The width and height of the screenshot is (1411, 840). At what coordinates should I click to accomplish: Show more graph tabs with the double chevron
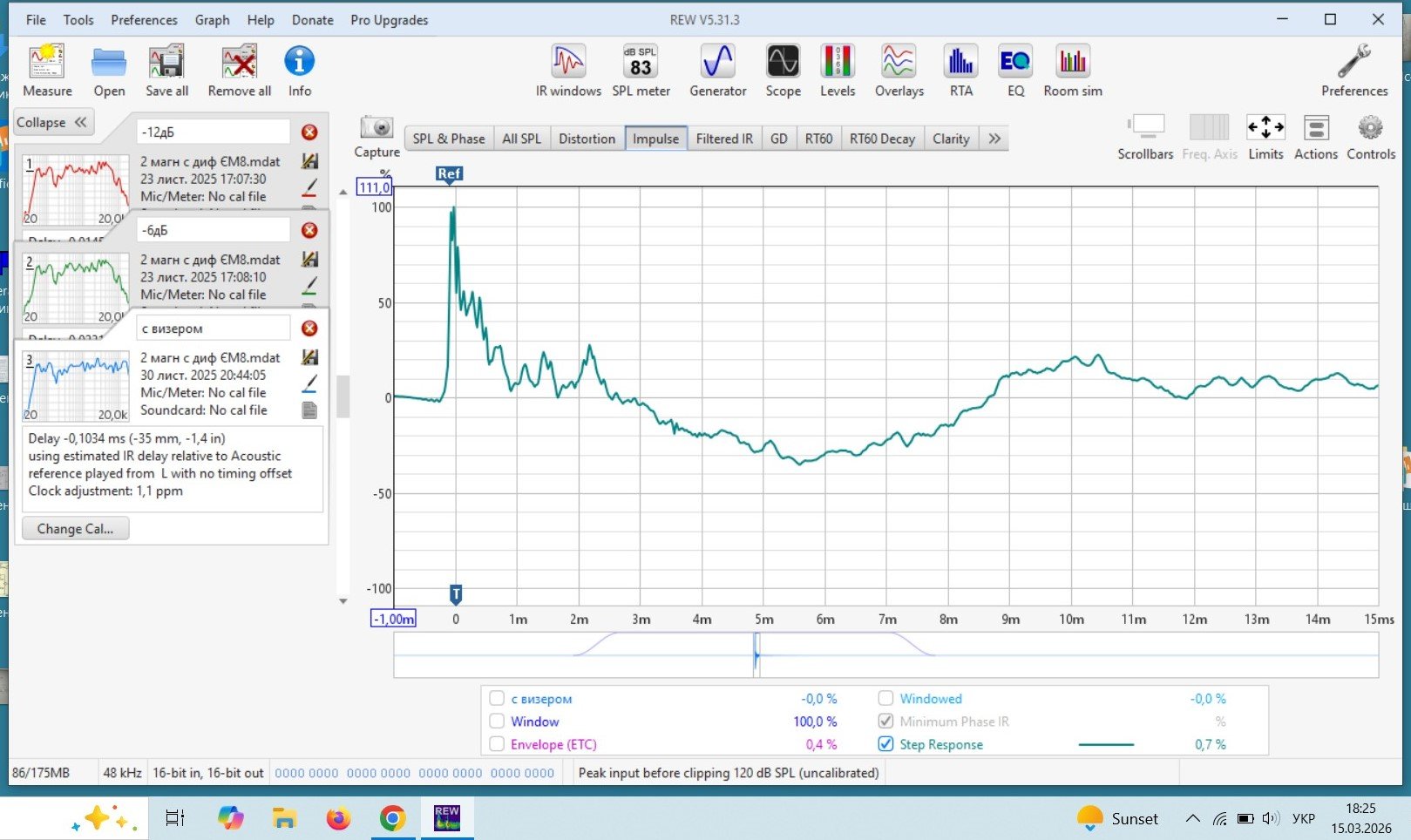click(994, 139)
